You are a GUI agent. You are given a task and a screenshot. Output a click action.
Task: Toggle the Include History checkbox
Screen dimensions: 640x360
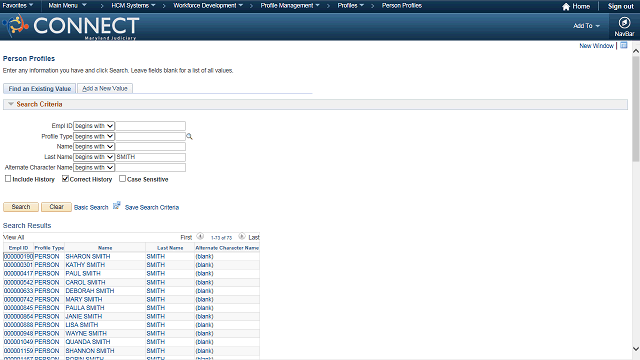click(8, 179)
